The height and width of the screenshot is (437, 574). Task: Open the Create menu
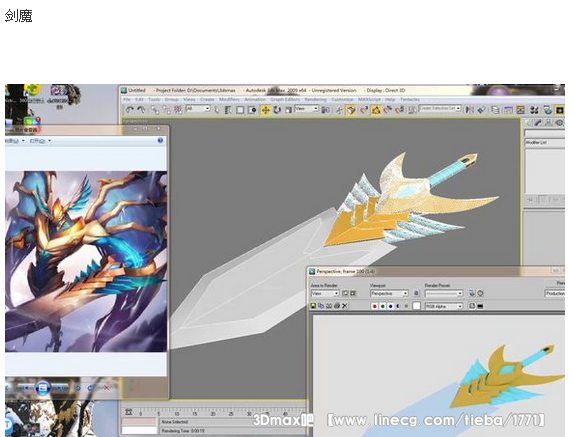[207, 99]
